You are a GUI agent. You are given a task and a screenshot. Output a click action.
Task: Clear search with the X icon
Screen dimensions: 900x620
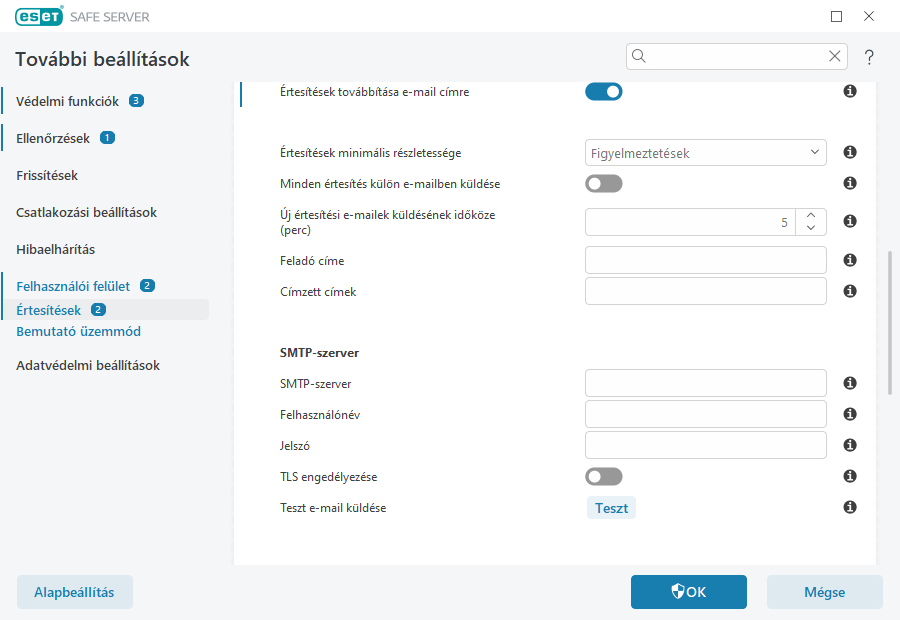coord(834,56)
